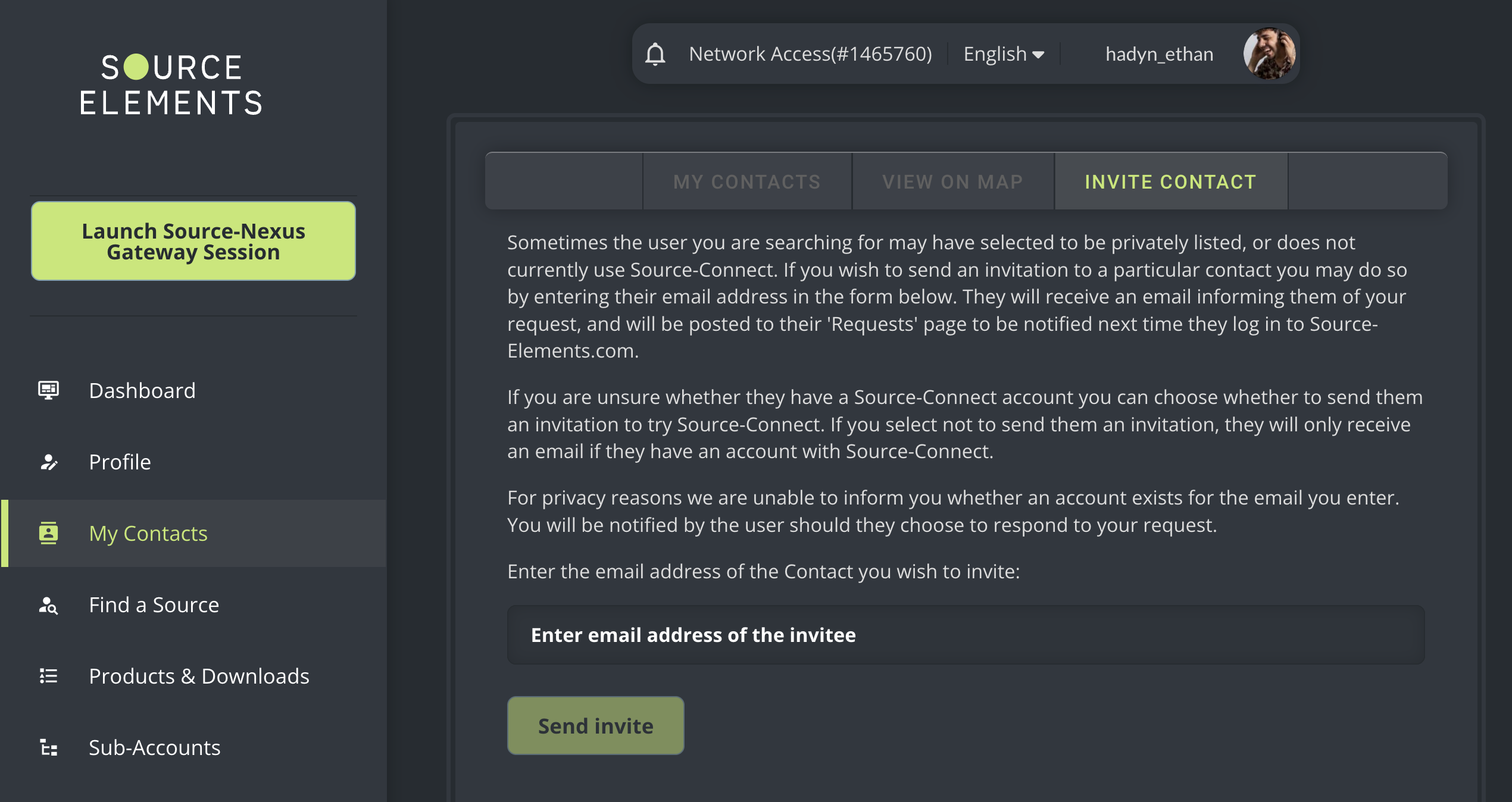This screenshot has width=1512, height=802.
Task: Select the Invite Contact tab
Action: [x=1170, y=181]
